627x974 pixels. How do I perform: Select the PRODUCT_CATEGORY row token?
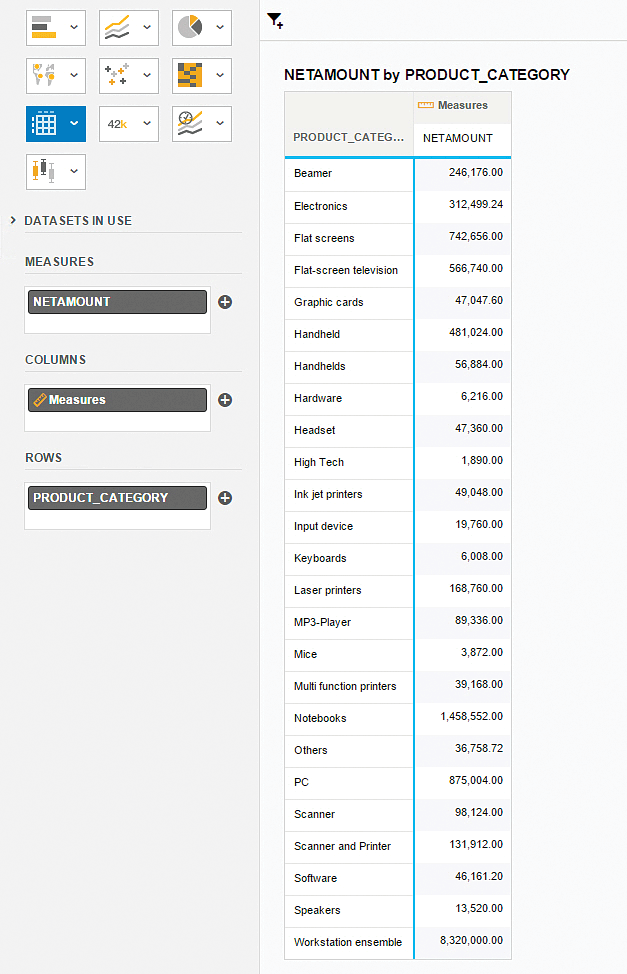[117, 498]
